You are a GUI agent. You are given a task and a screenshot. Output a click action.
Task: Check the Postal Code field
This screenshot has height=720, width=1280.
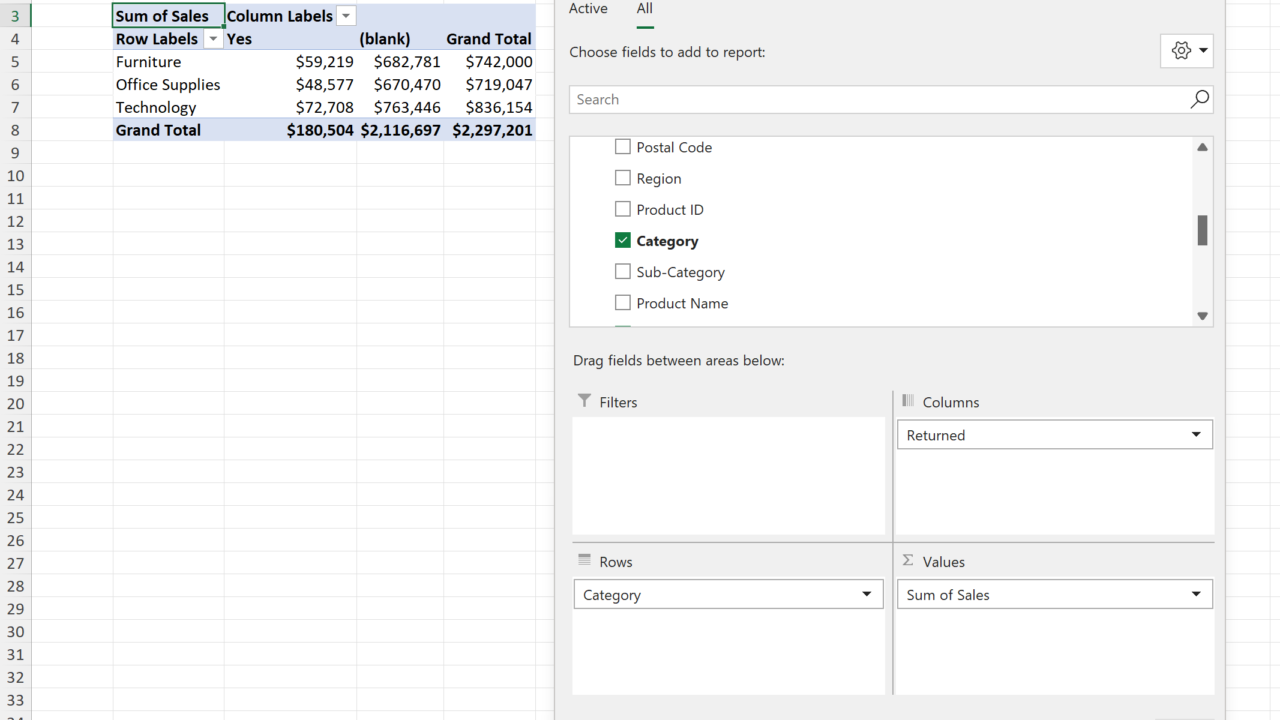point(623,147)
